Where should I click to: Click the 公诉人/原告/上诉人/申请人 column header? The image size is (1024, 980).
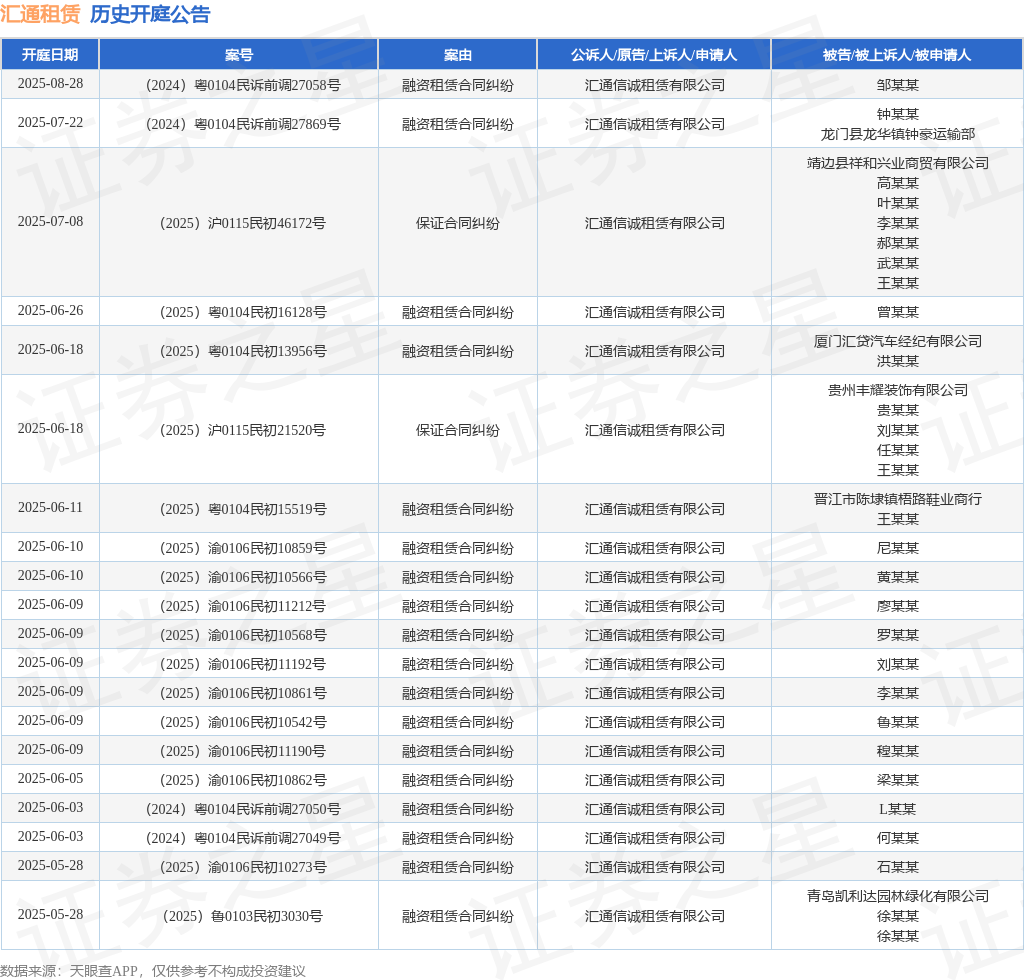(x=654, y=55)
